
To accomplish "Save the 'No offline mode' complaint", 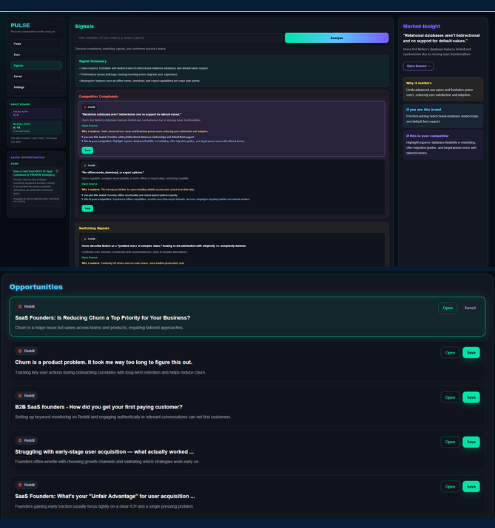I will coord(87,208).
